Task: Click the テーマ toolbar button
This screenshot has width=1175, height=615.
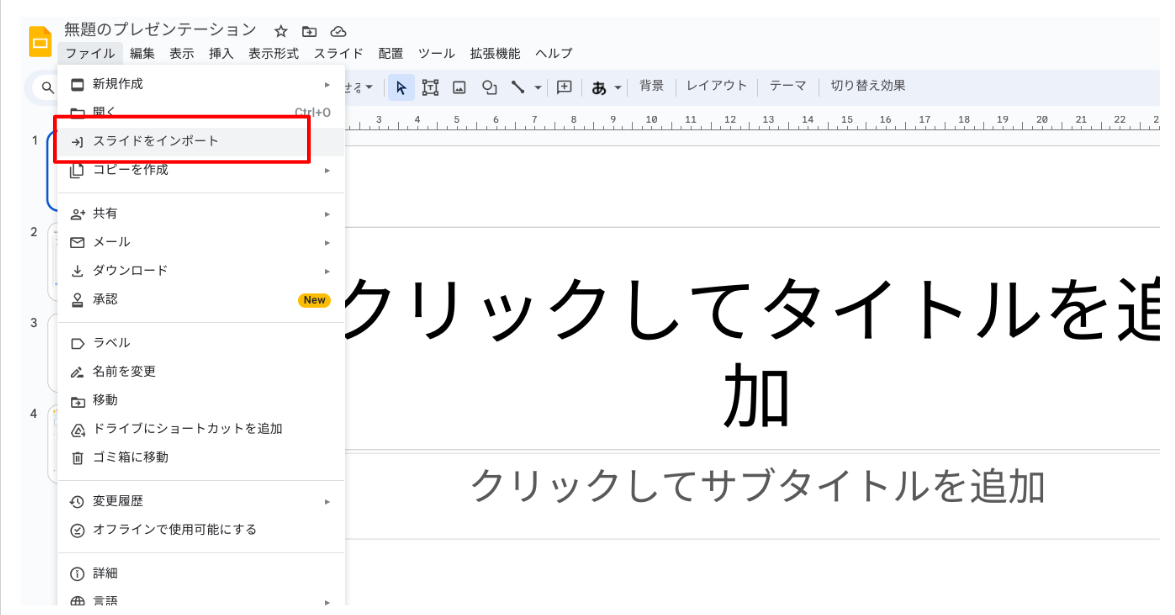Action: pos(788,86)
